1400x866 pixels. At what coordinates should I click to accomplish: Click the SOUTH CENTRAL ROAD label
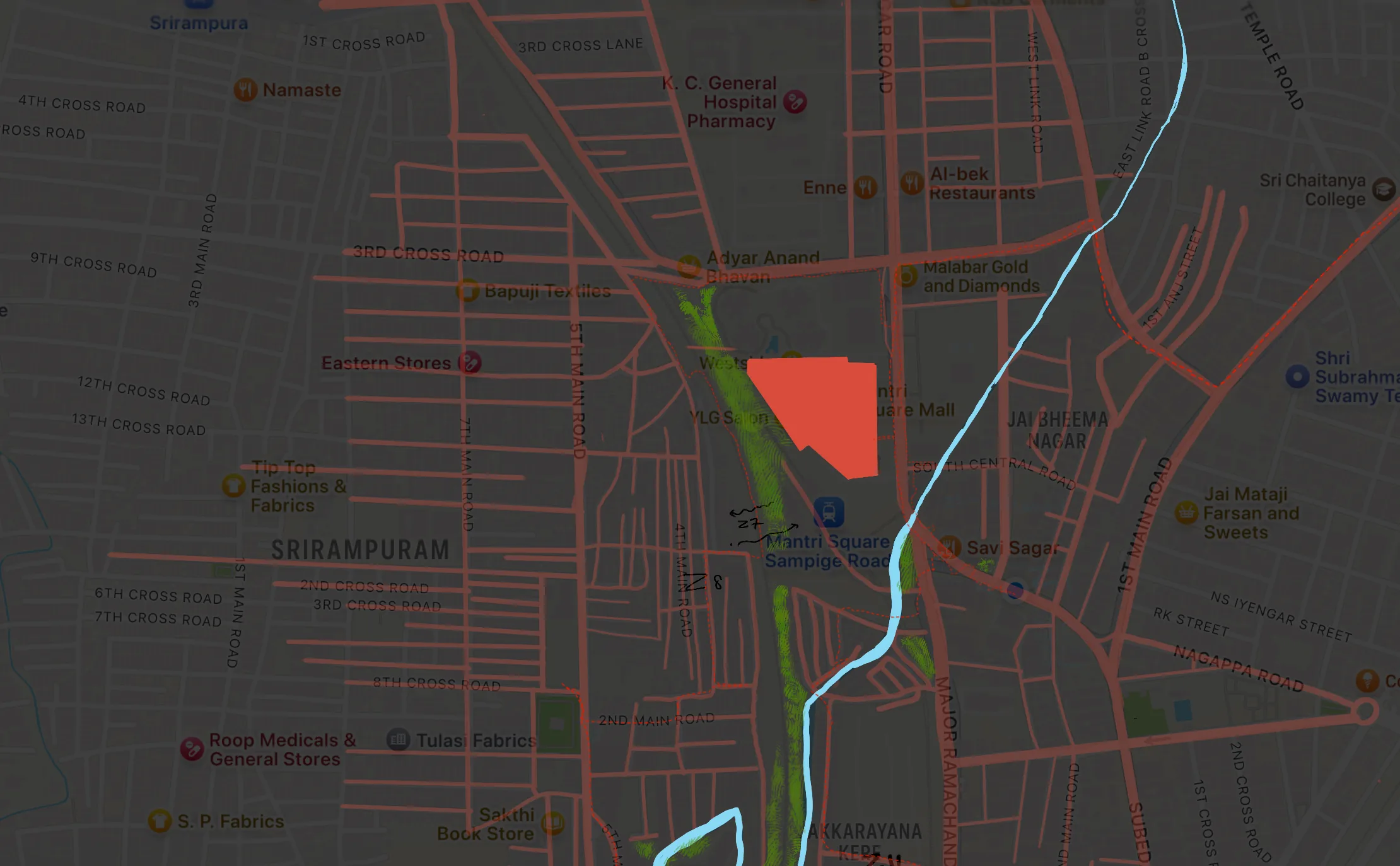(995, 473)
